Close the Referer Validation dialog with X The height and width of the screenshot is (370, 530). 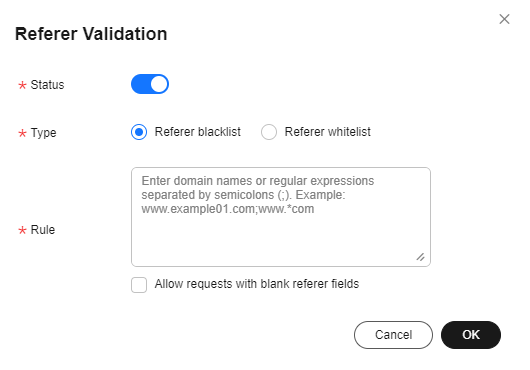tap(504, 19)
